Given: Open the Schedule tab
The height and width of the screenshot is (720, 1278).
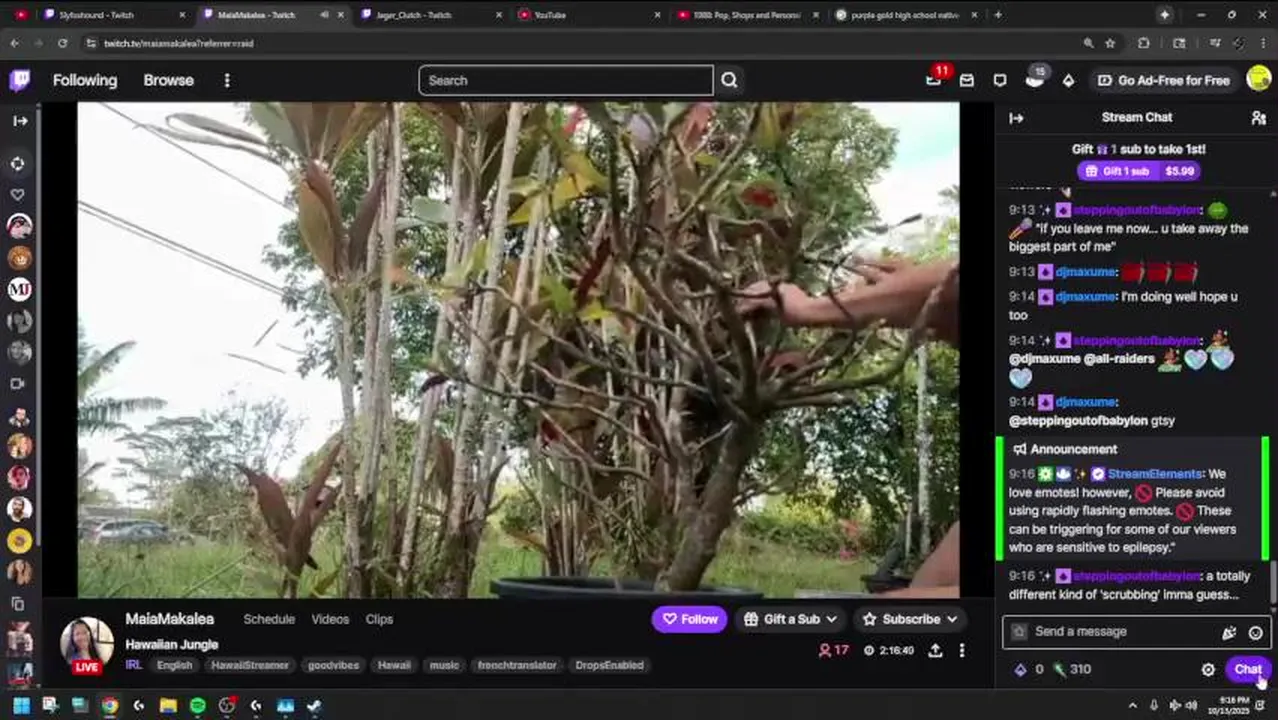Looking at the screenshot, I should 269,619.
